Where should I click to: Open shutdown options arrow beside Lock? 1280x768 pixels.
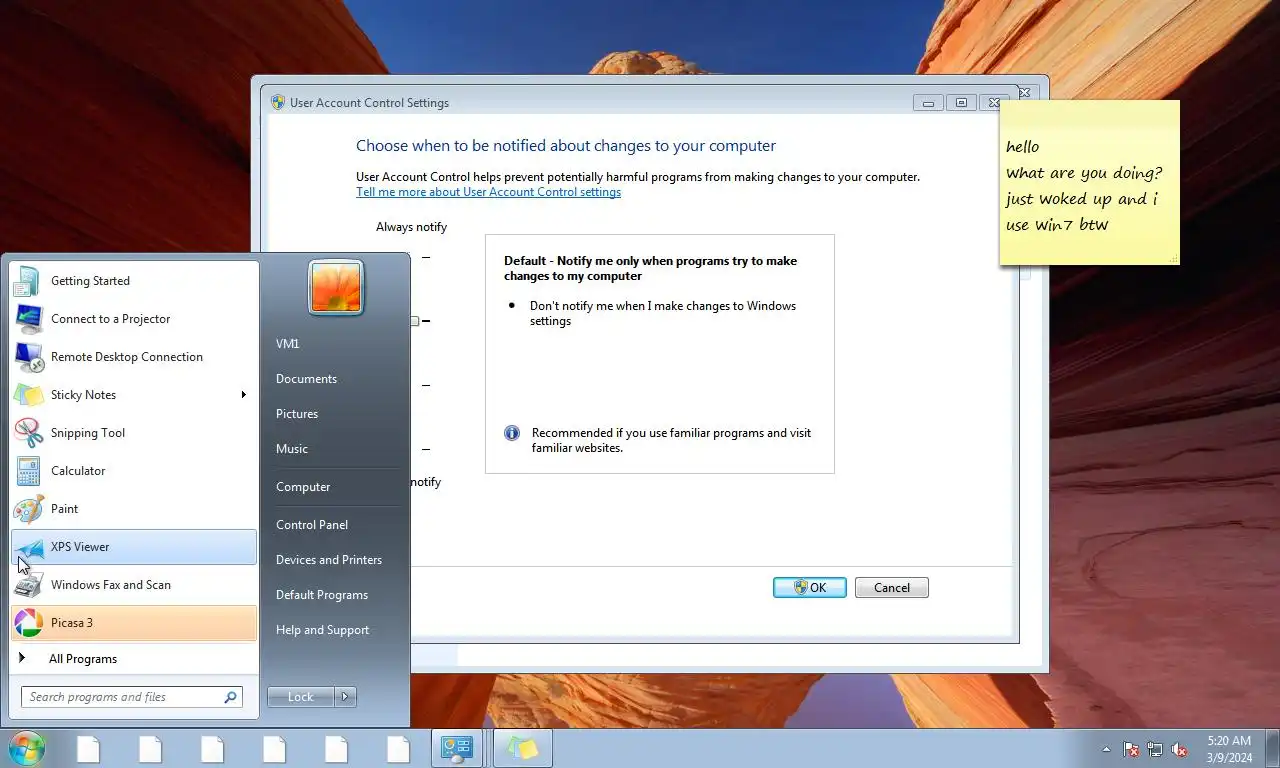tap(346, 697)
